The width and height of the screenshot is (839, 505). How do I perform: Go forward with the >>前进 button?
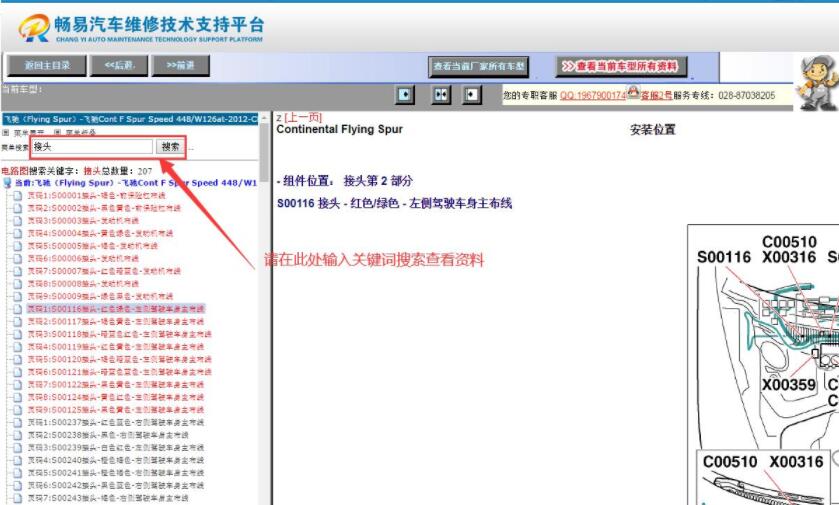180,66
